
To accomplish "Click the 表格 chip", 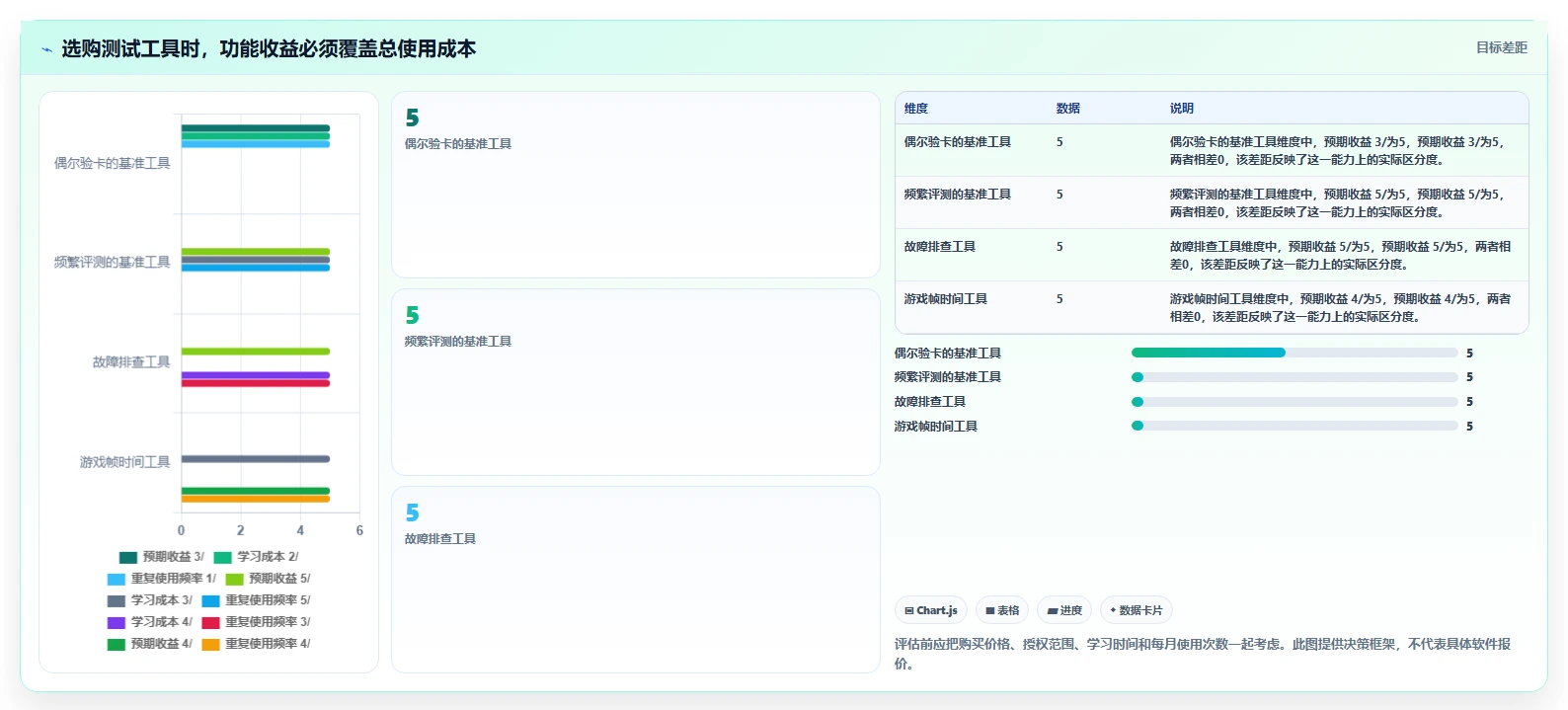I will 1002,610.
